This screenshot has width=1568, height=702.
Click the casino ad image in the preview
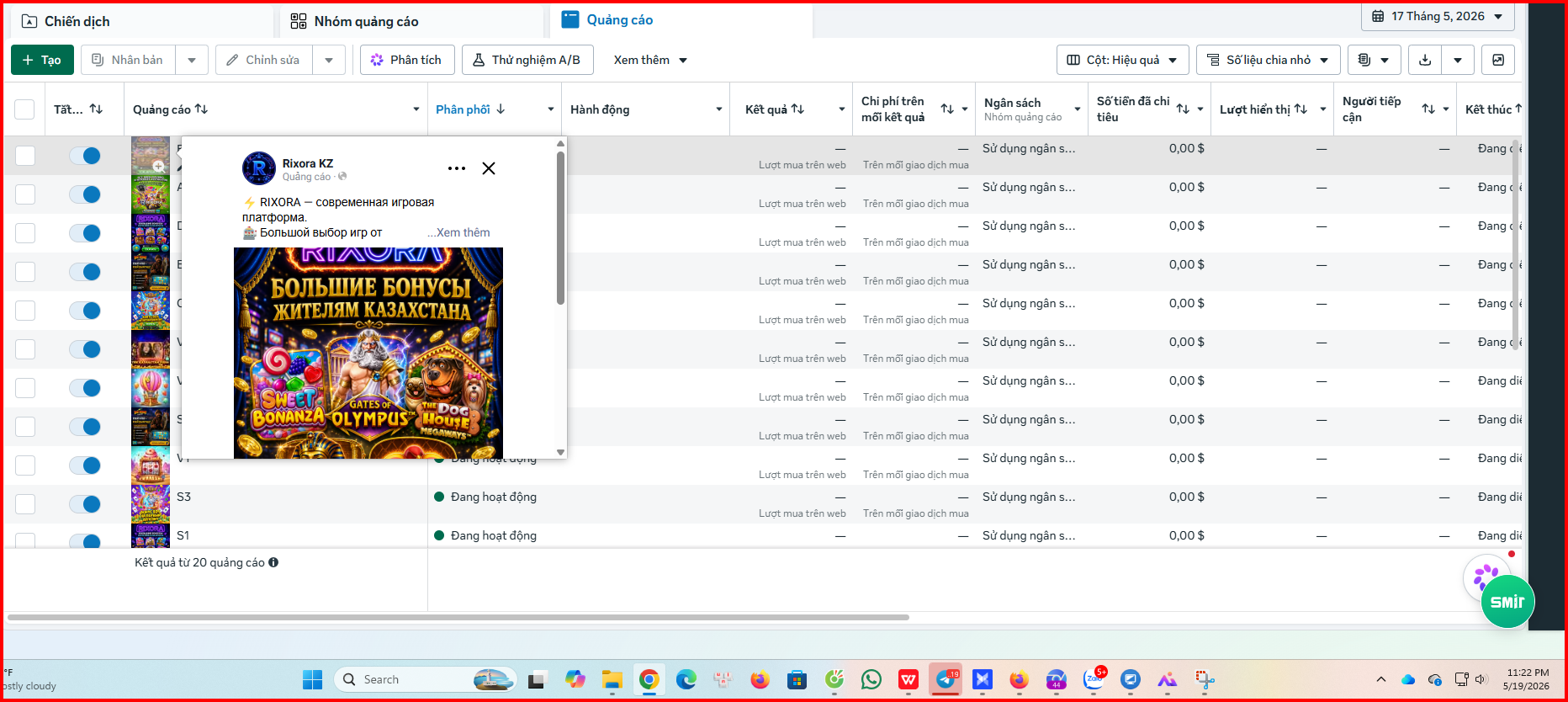point(368,353)
